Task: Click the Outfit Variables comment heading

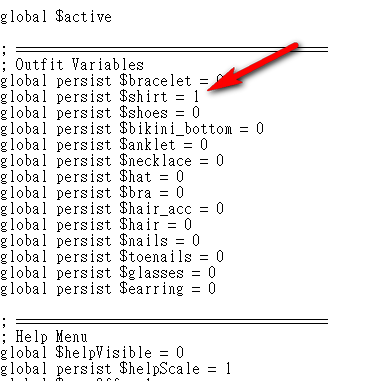Action: (79, 65)
